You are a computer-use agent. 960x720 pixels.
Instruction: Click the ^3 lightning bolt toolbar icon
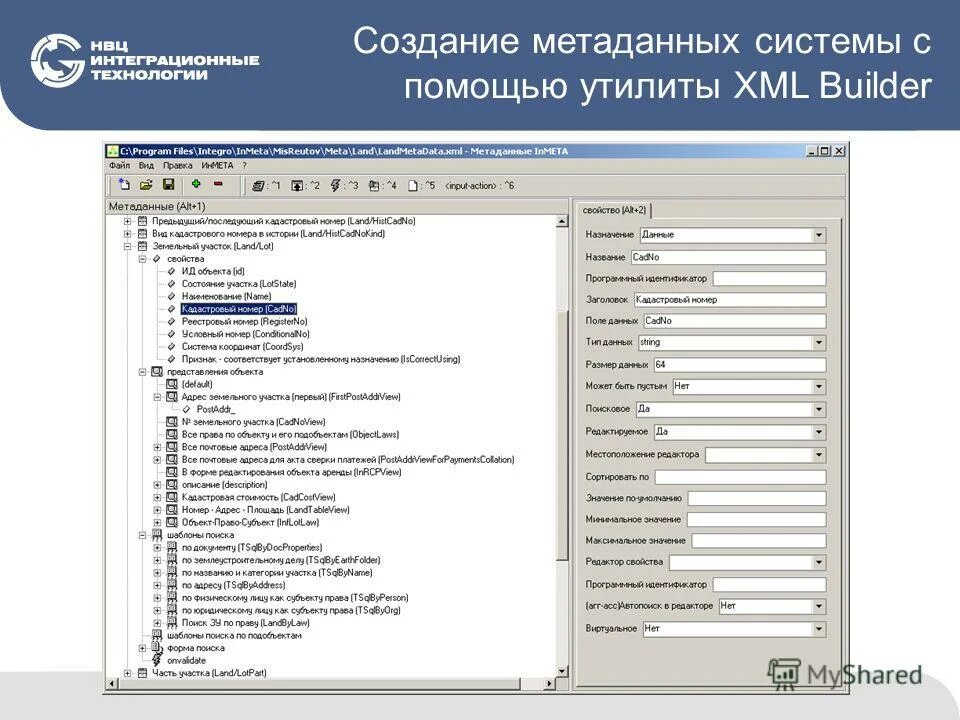[x=335, y=183]
